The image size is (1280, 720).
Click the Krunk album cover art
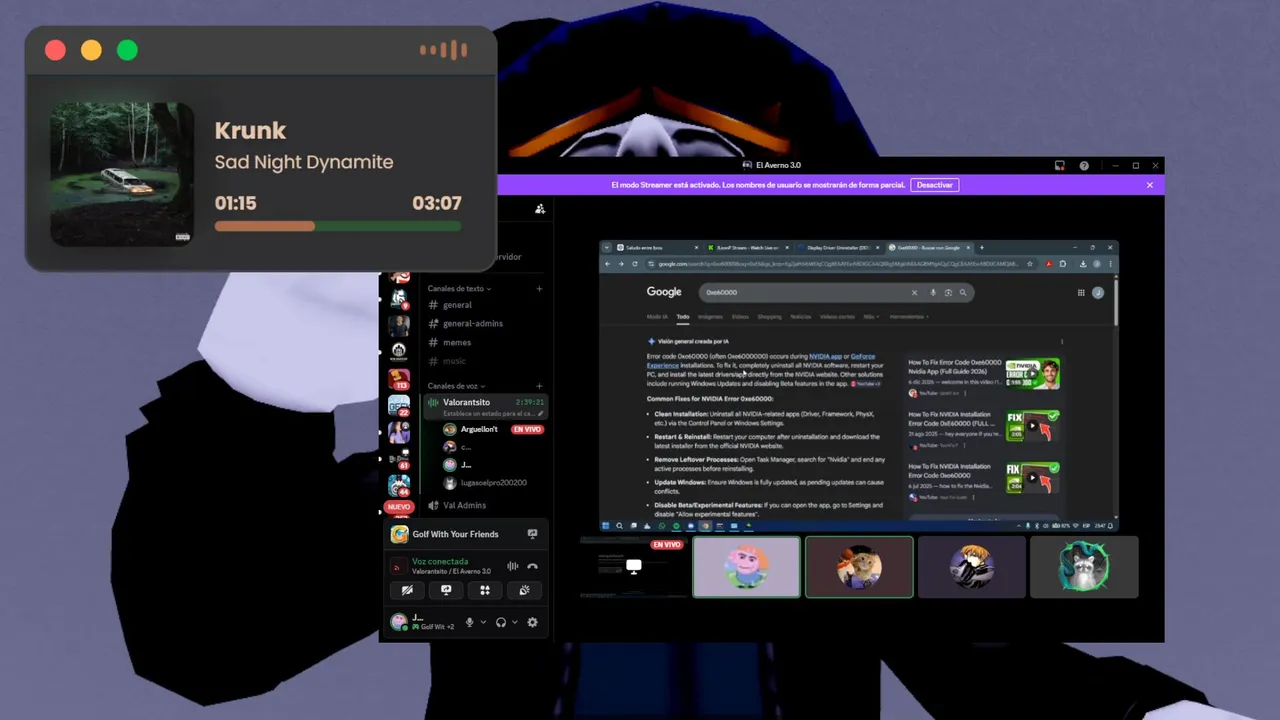coord(122,174)
